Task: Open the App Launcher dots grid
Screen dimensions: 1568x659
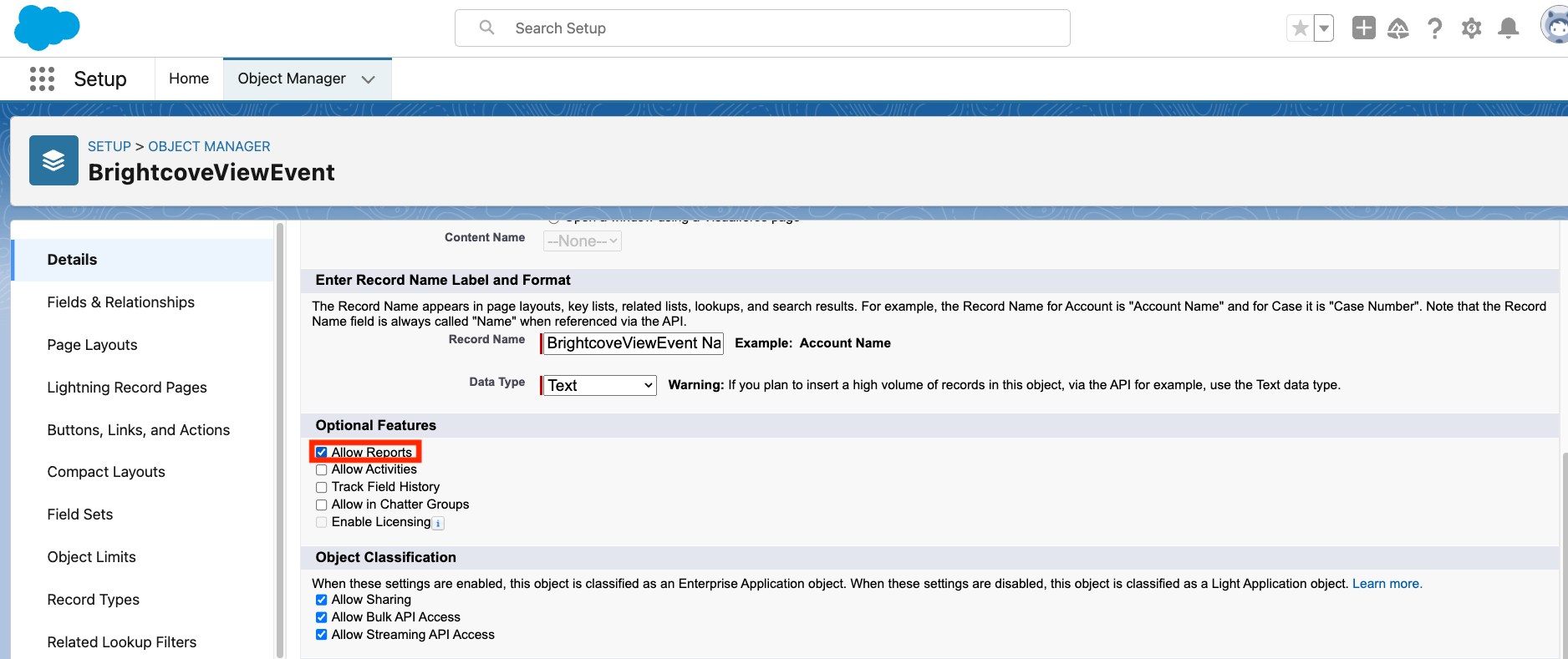Action: (x=42, y=79)
